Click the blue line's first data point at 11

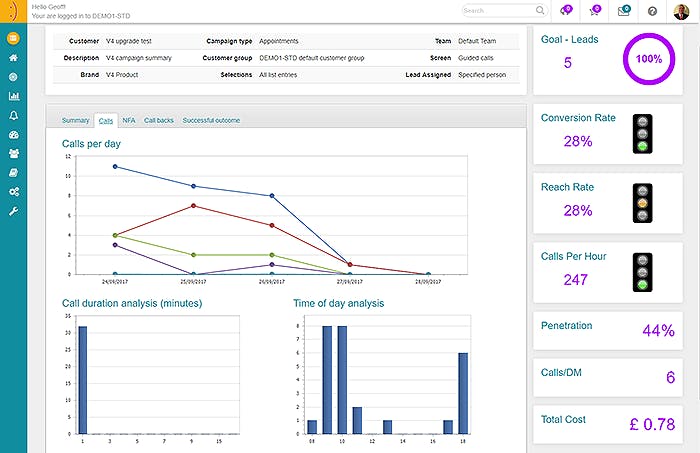[x=115, y=166]
